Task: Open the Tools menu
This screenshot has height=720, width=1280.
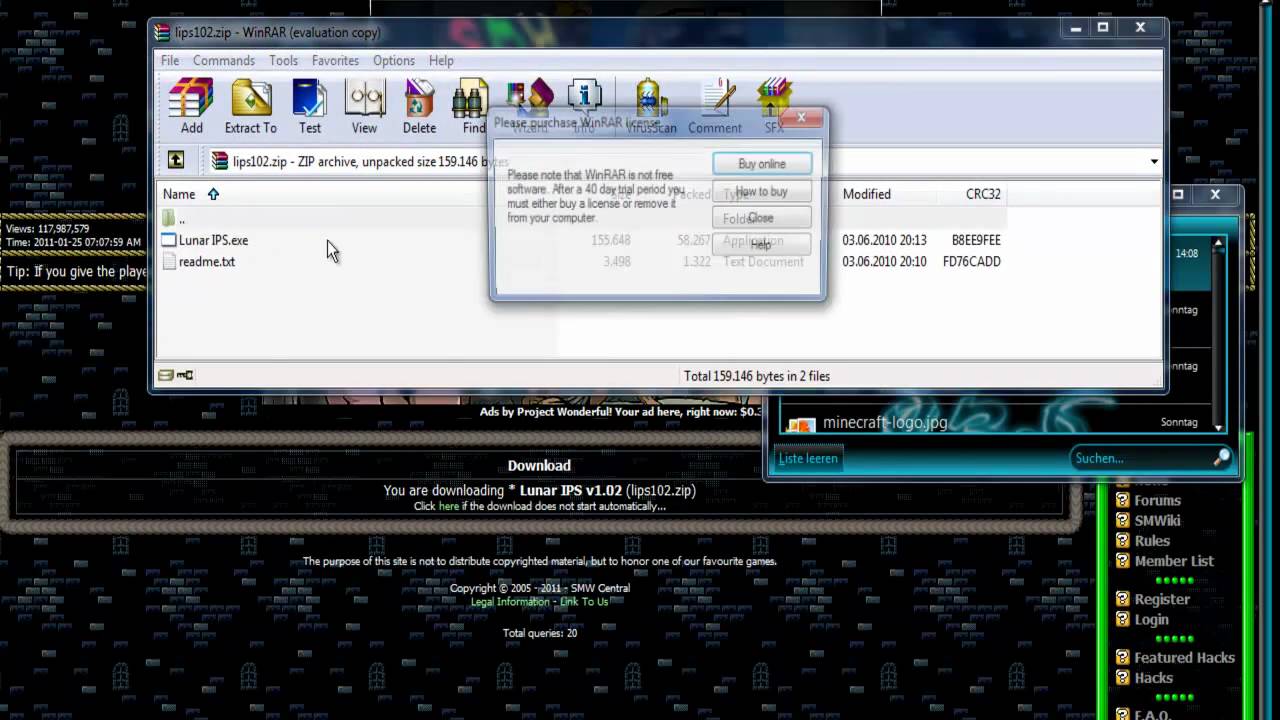Action: pyautogui.click(x=283, y=60)
